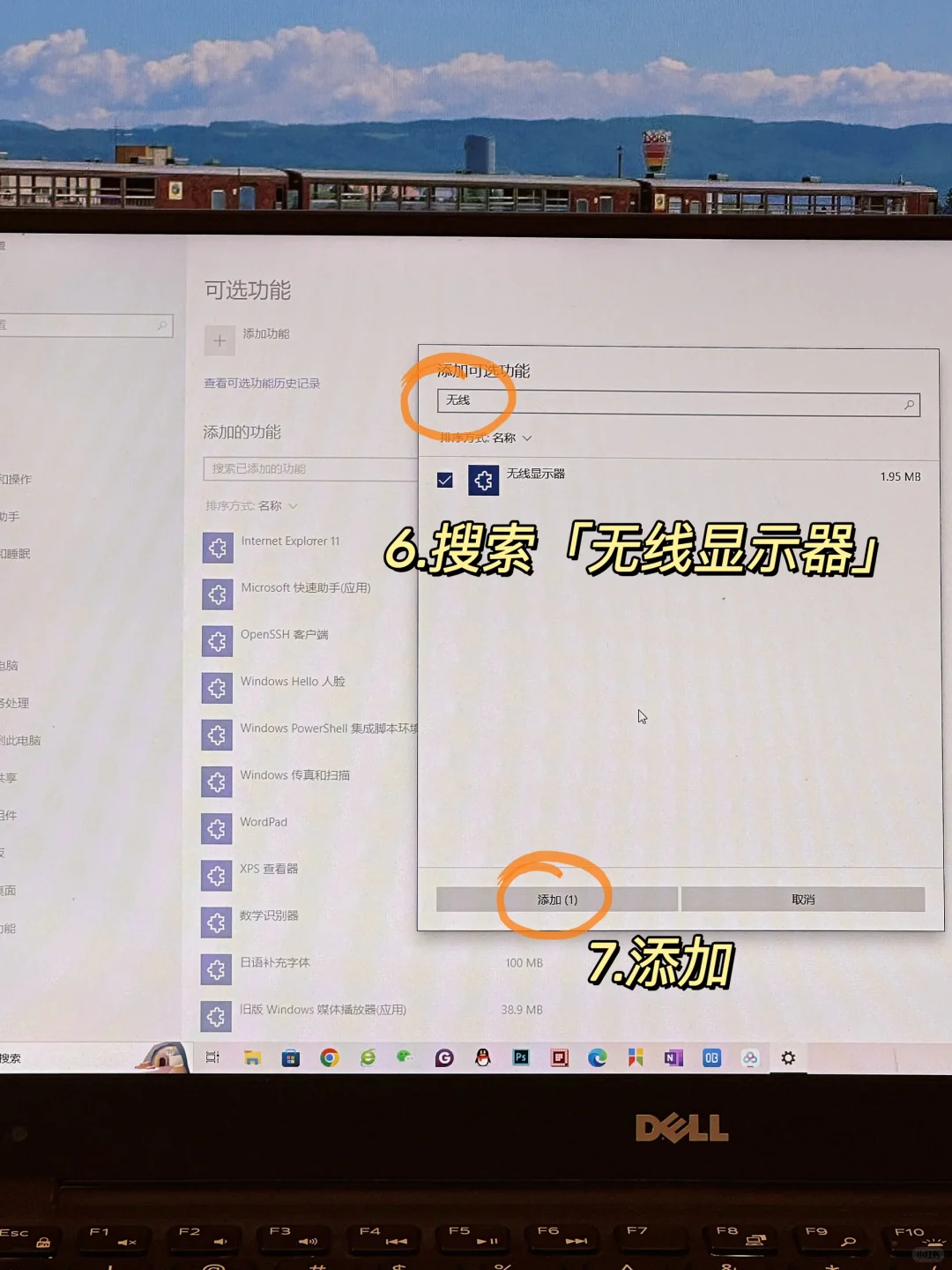Open Windows Settings via the gear icon

787,1057
